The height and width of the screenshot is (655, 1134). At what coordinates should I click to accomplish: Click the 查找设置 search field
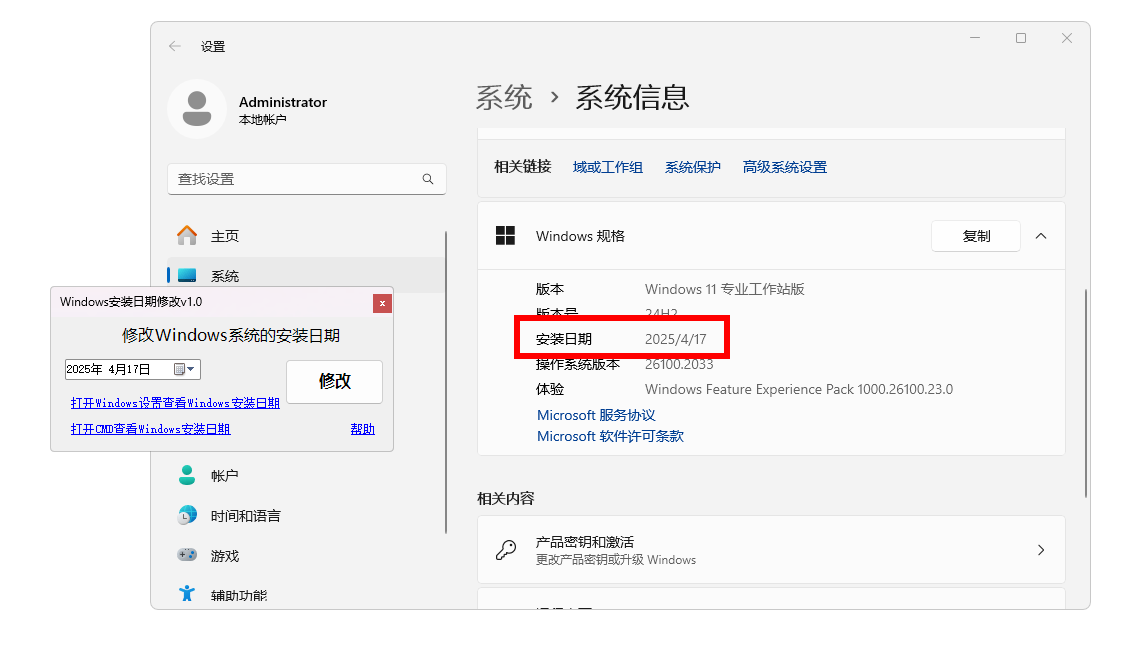pos(307,179)
